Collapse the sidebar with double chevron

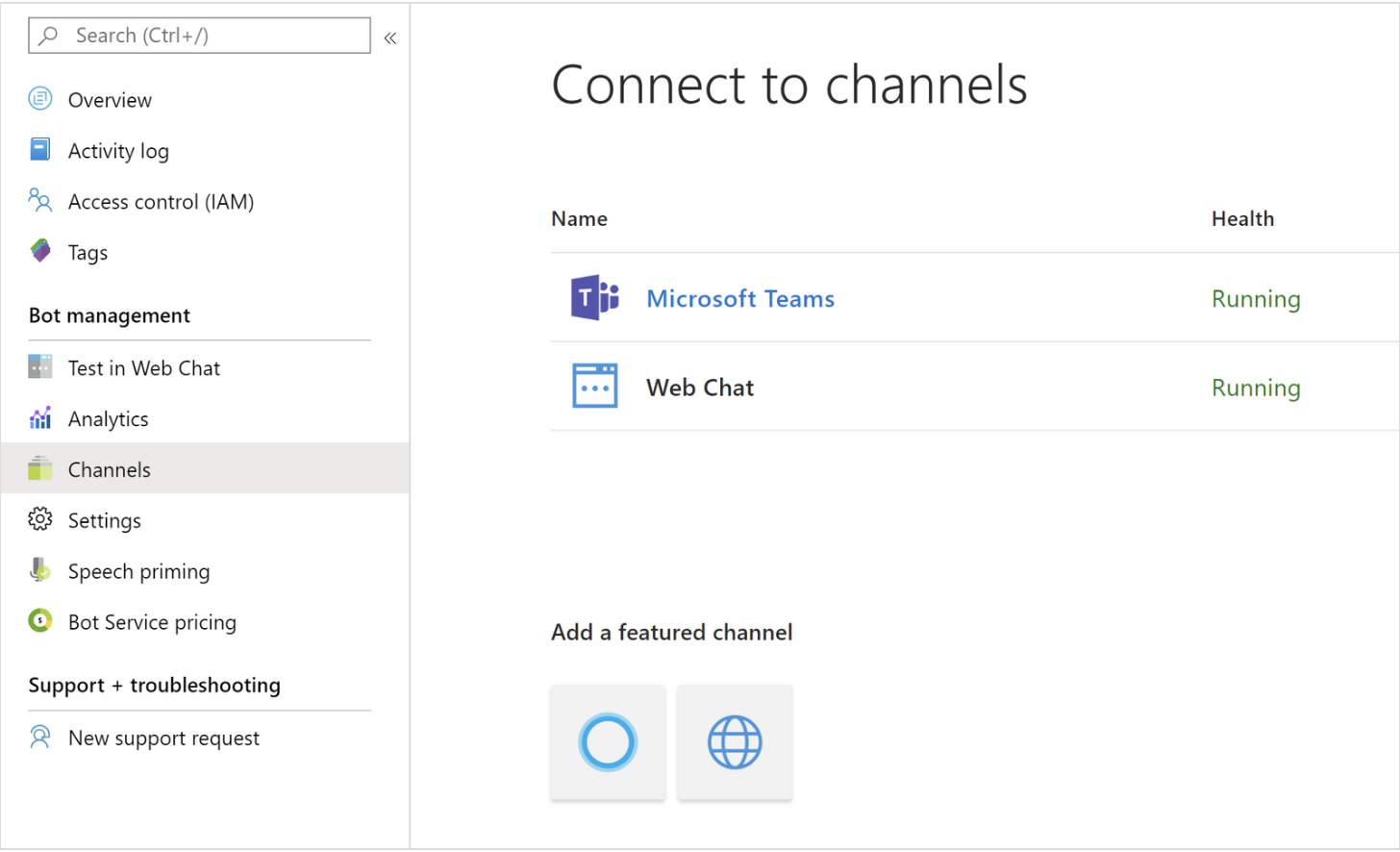pyautogui.click(x=390, y=38)
